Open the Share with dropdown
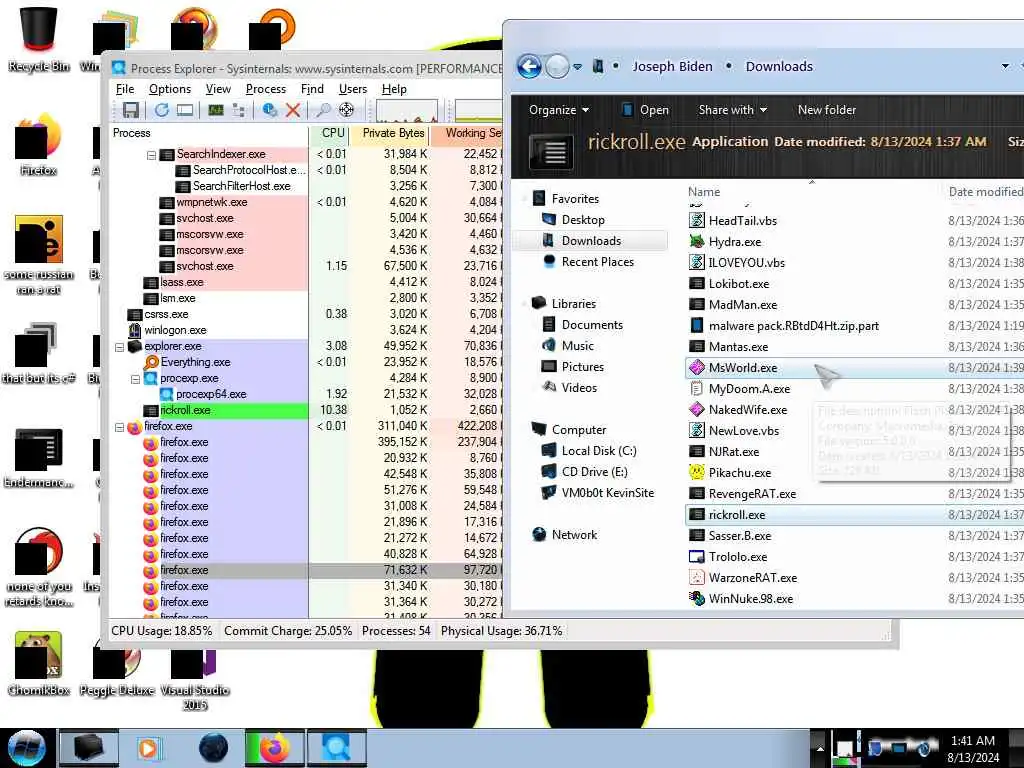1024x768 pixels. coord(732,110)
